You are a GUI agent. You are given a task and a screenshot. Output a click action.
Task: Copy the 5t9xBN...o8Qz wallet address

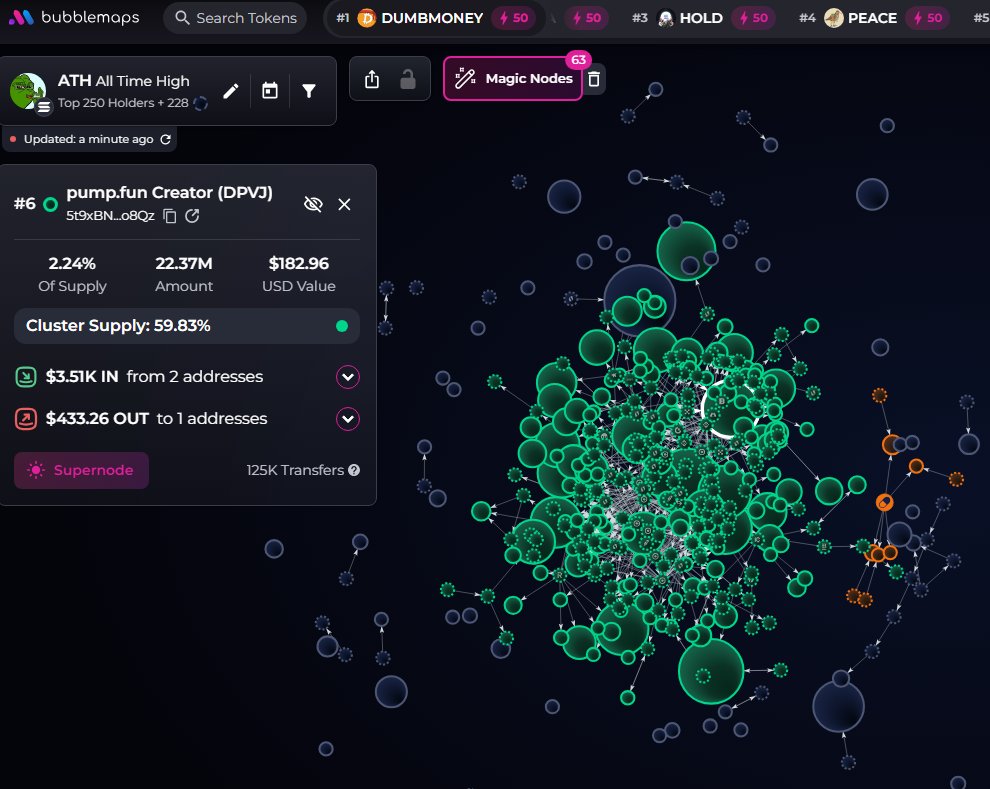(170, 216)
